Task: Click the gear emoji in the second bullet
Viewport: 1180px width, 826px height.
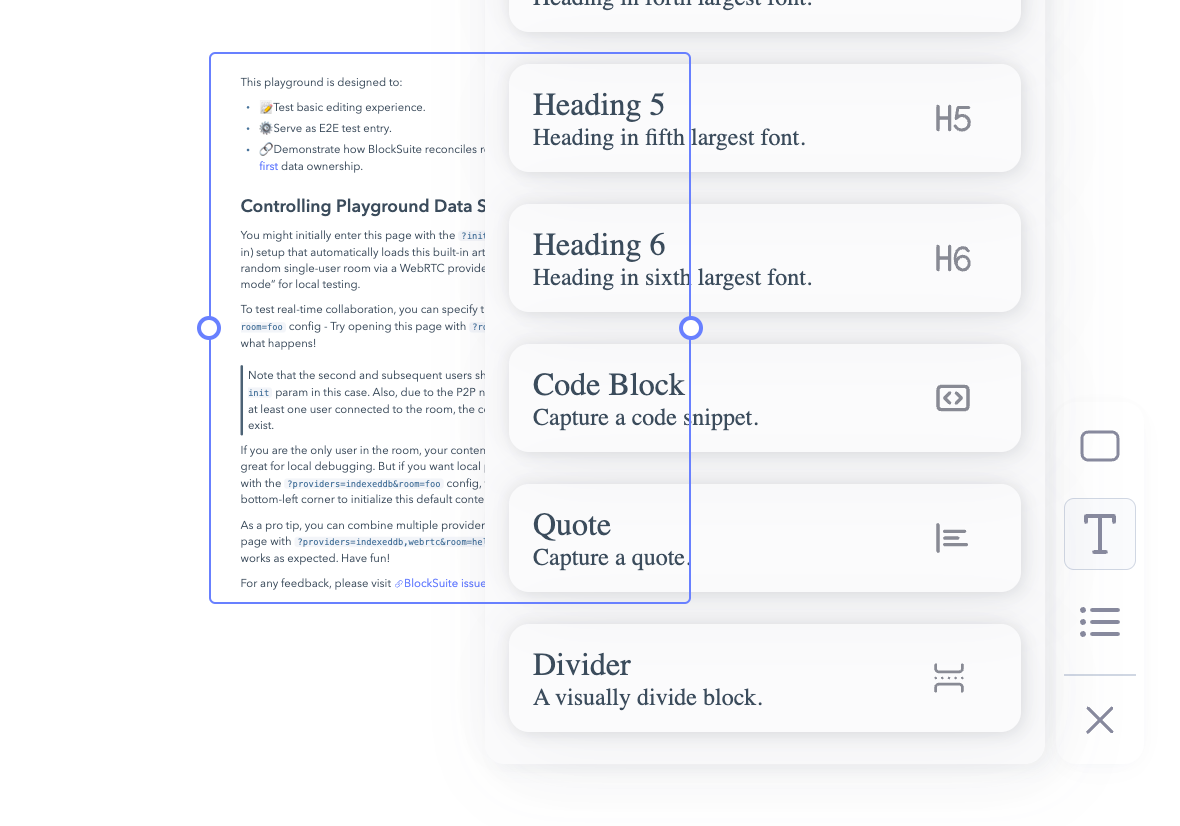Action: click(x=265, y=127)
